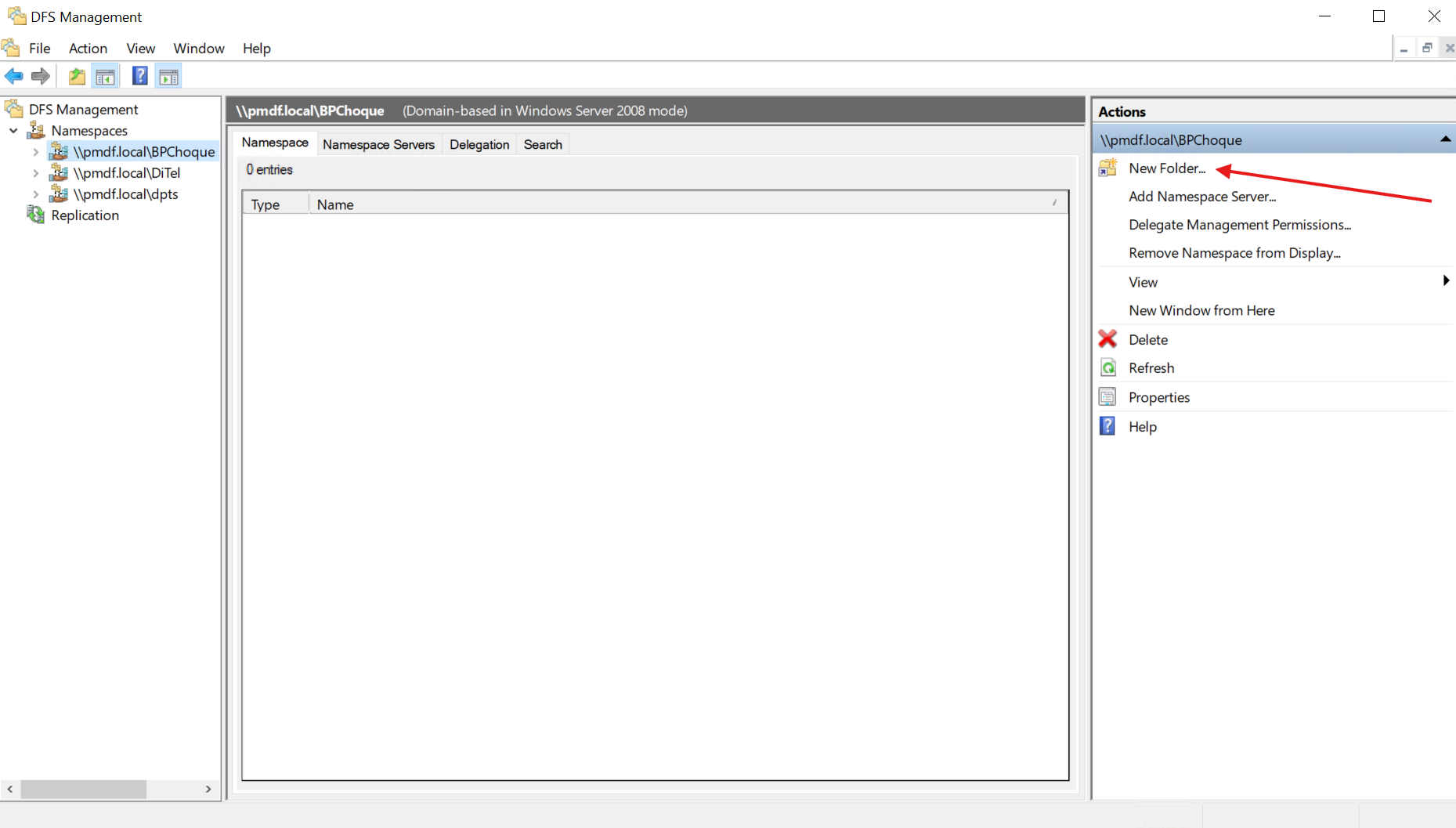The image size is (1456, 828).
Task: Click the tree pane horizontal scrollbar right arrow
Action: [x=208, y=789]
